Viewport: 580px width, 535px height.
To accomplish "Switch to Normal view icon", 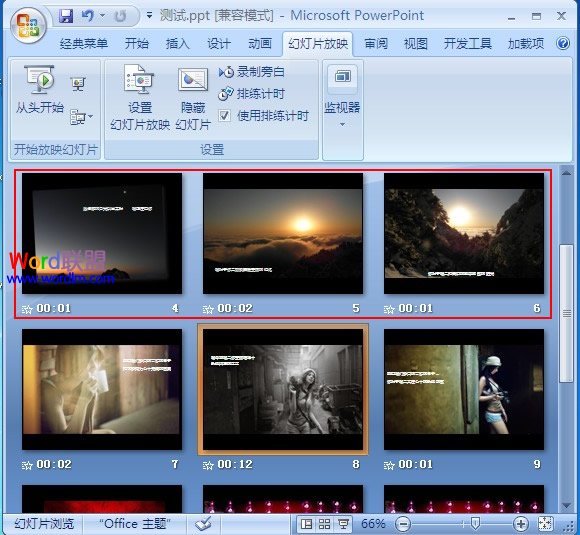I will [x=306, y=524].
